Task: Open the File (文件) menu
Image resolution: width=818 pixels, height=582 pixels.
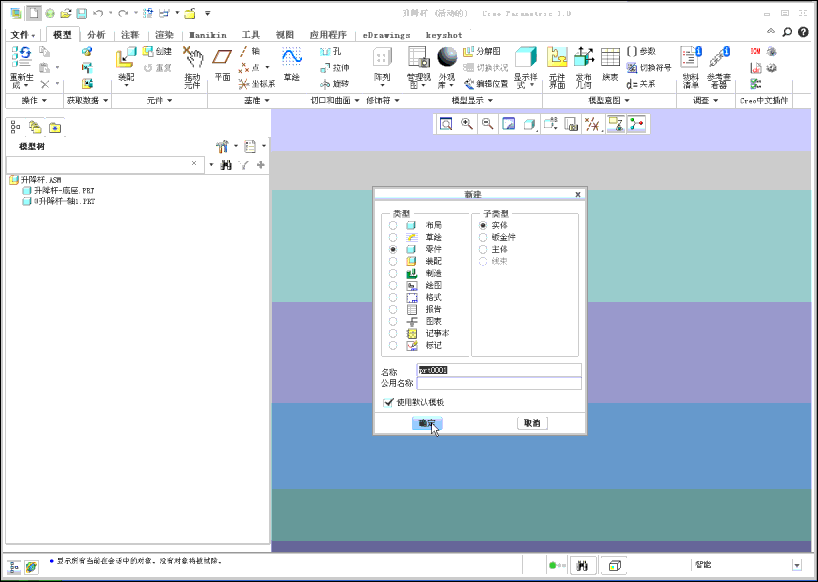Action: [x=23, y=35]
